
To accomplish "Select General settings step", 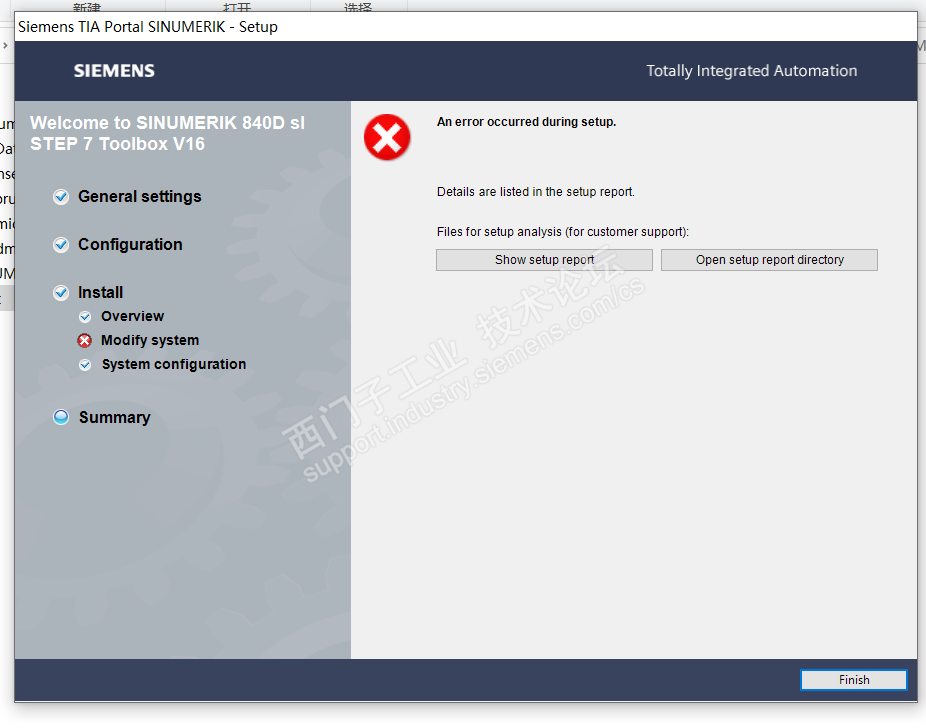I will point(139,197).
